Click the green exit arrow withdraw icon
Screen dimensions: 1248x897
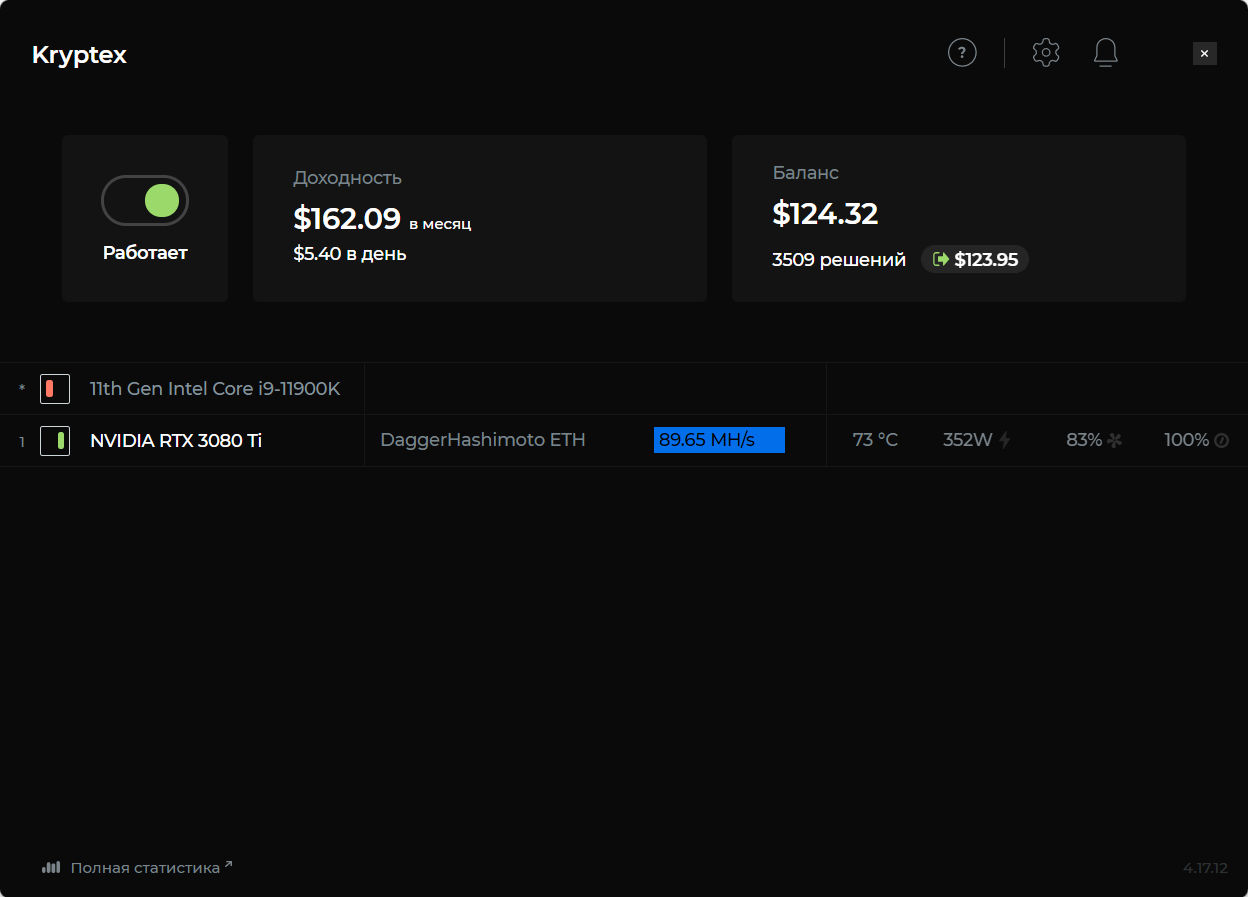click(940, 260)
